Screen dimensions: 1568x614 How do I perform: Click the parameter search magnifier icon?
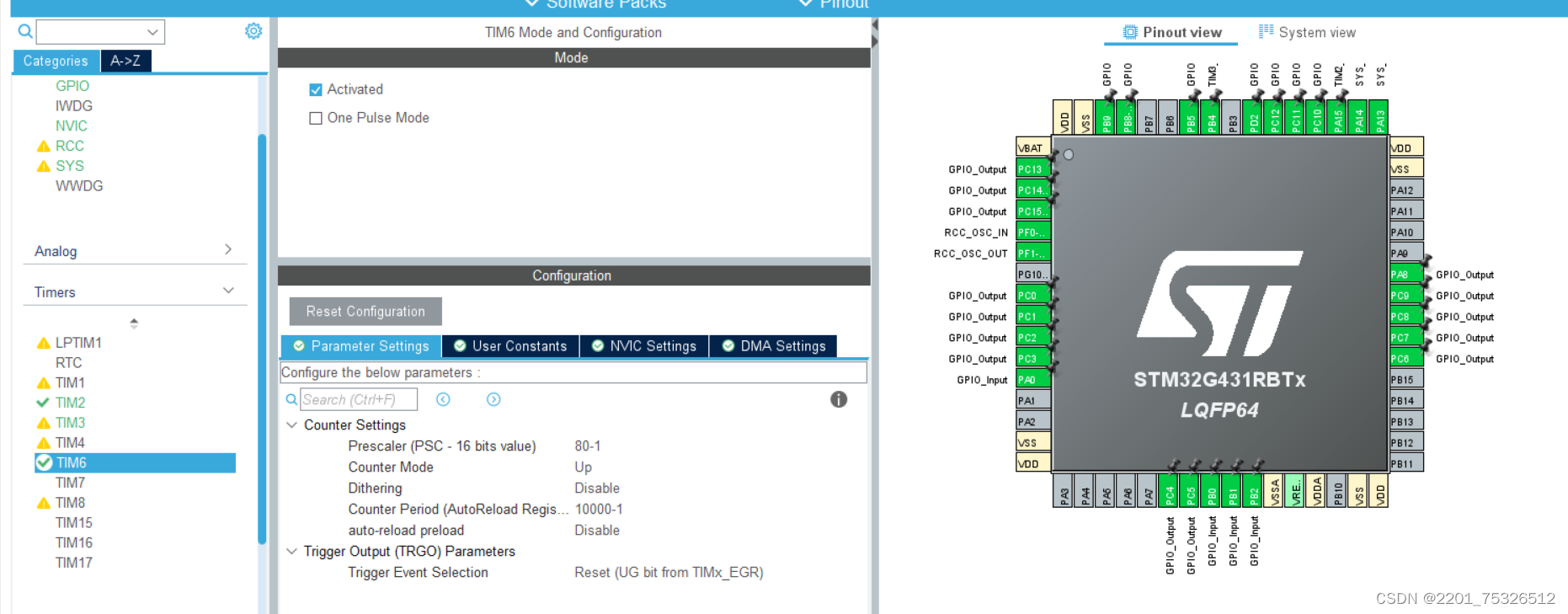[291, 399]
